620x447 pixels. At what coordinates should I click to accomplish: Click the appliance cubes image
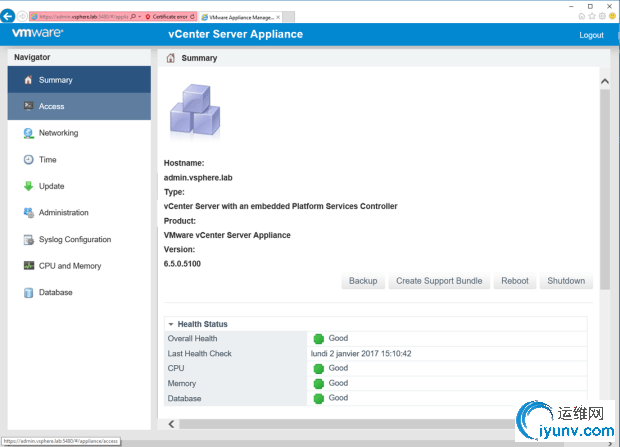coord(195,111)
